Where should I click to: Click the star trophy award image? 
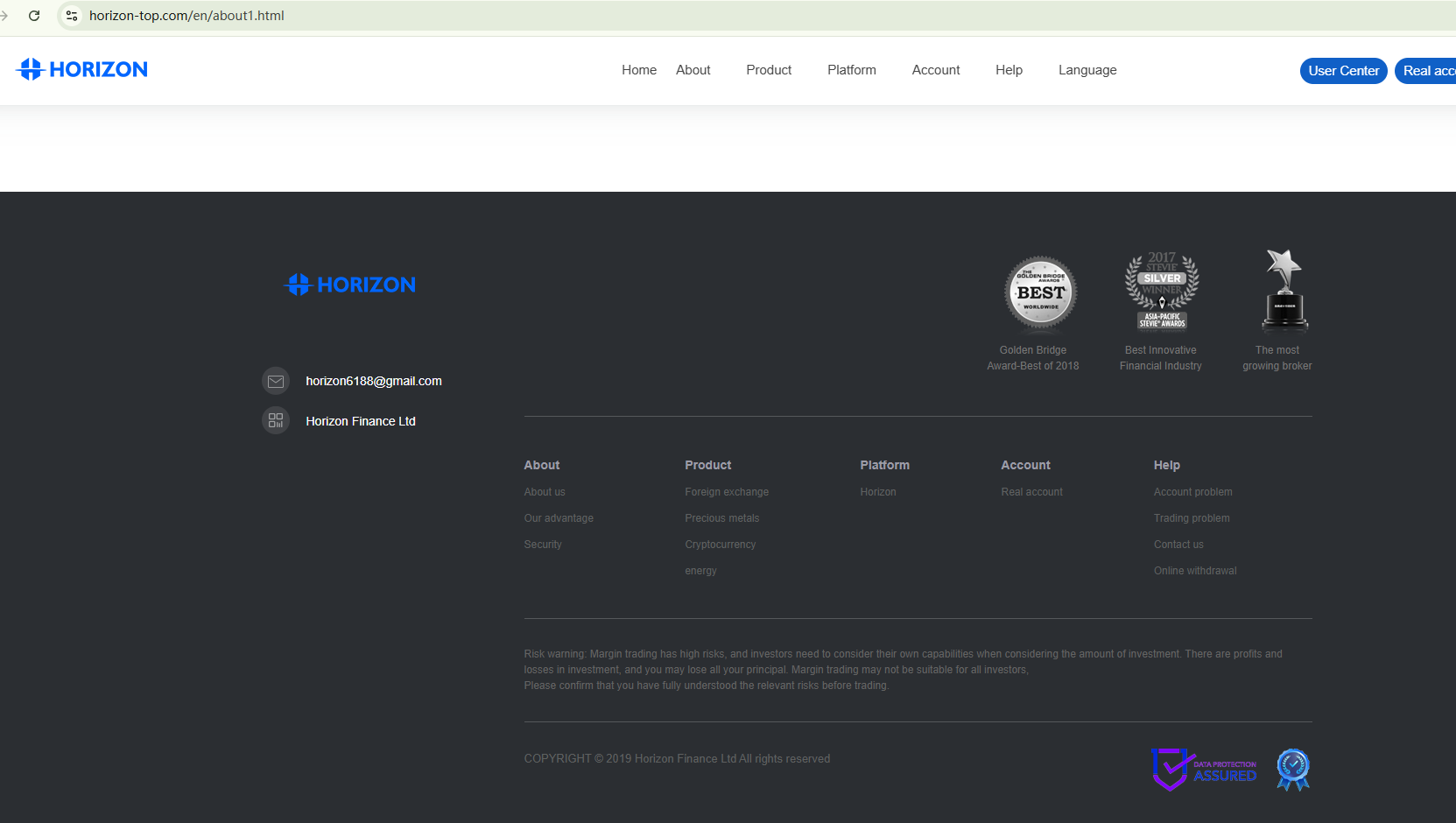[1284, 291]
